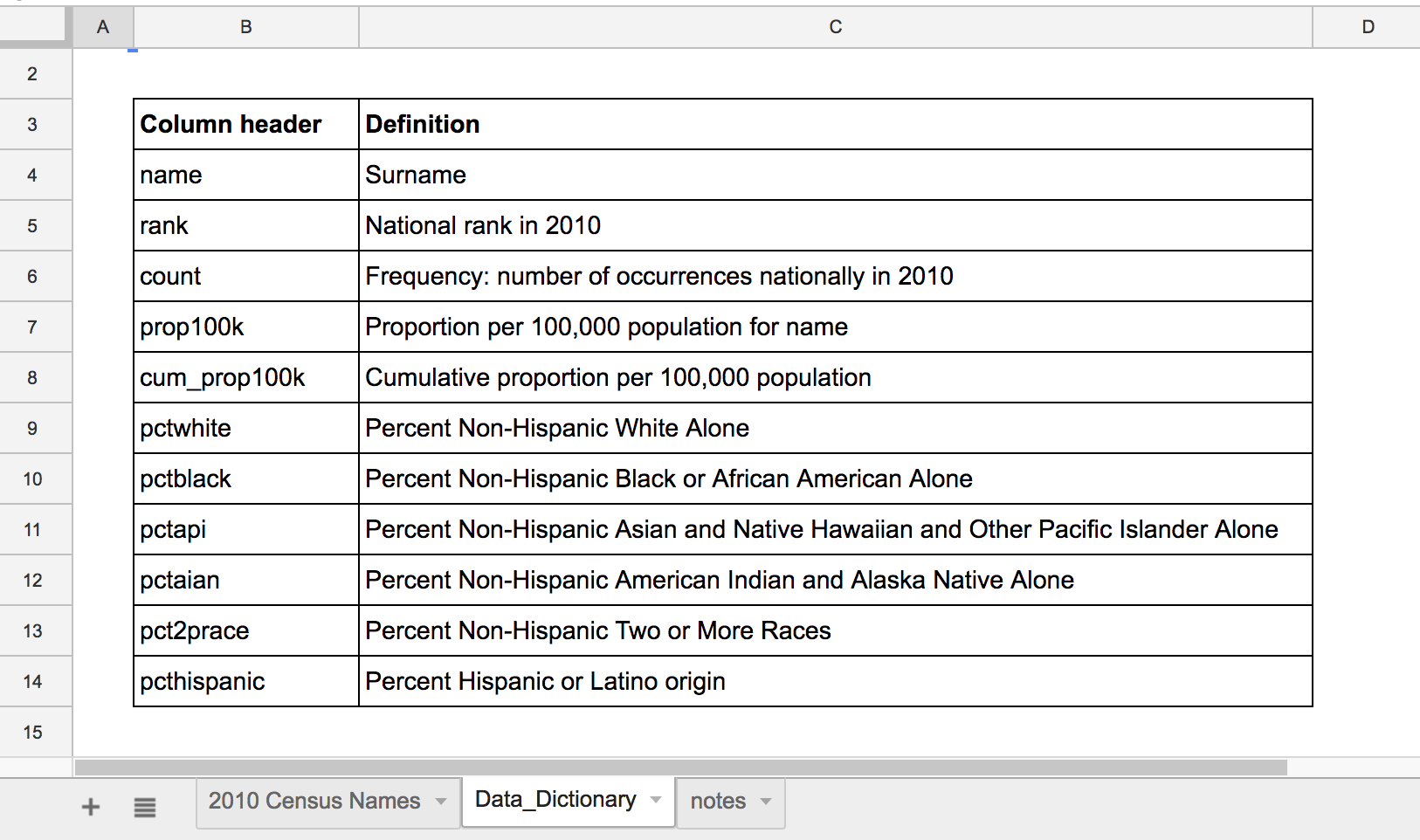Open the all sheets list icon
The image size is (1420, 840).
point(145,807)
